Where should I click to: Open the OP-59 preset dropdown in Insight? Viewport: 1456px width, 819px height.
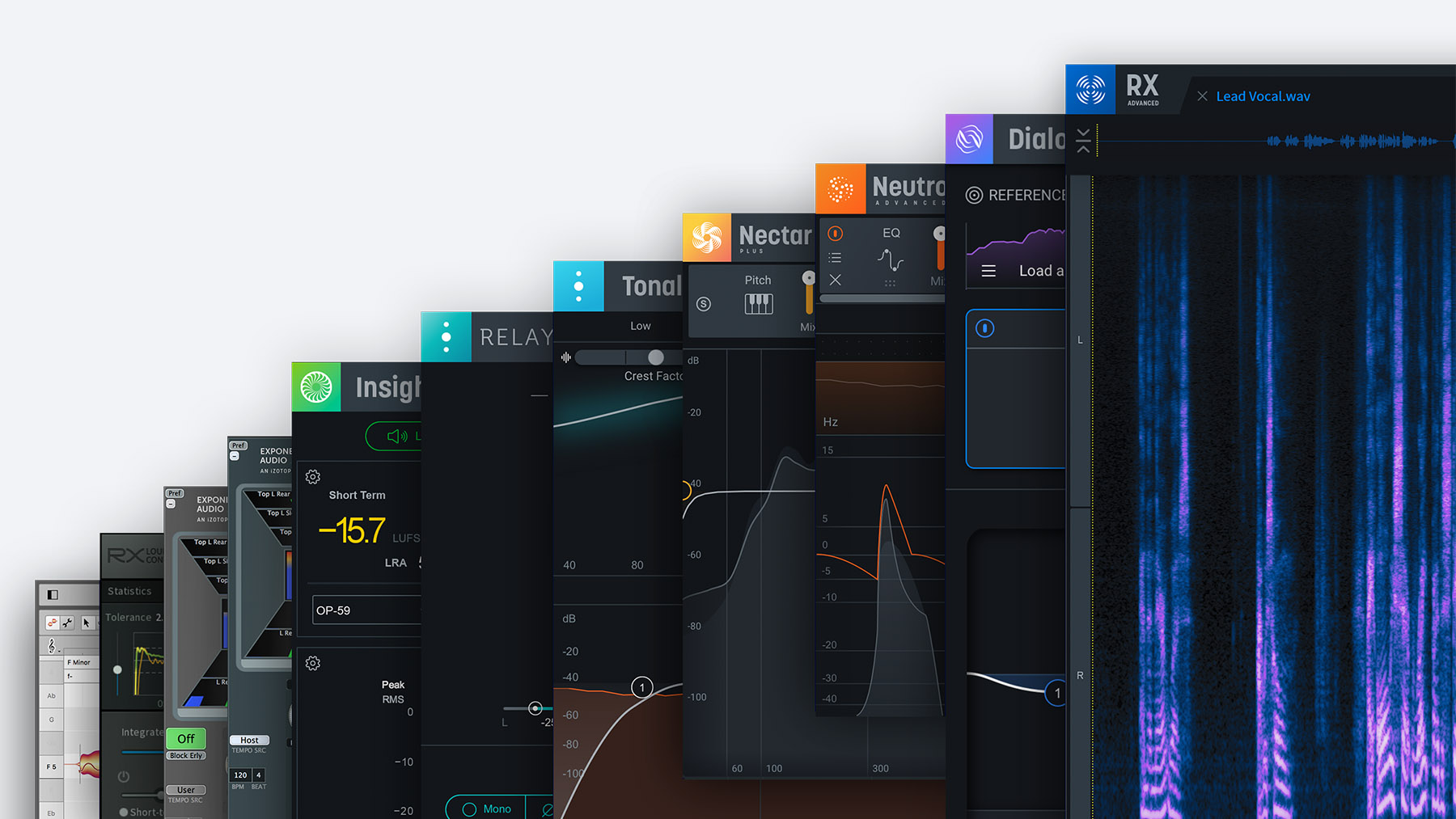[367, 610]
